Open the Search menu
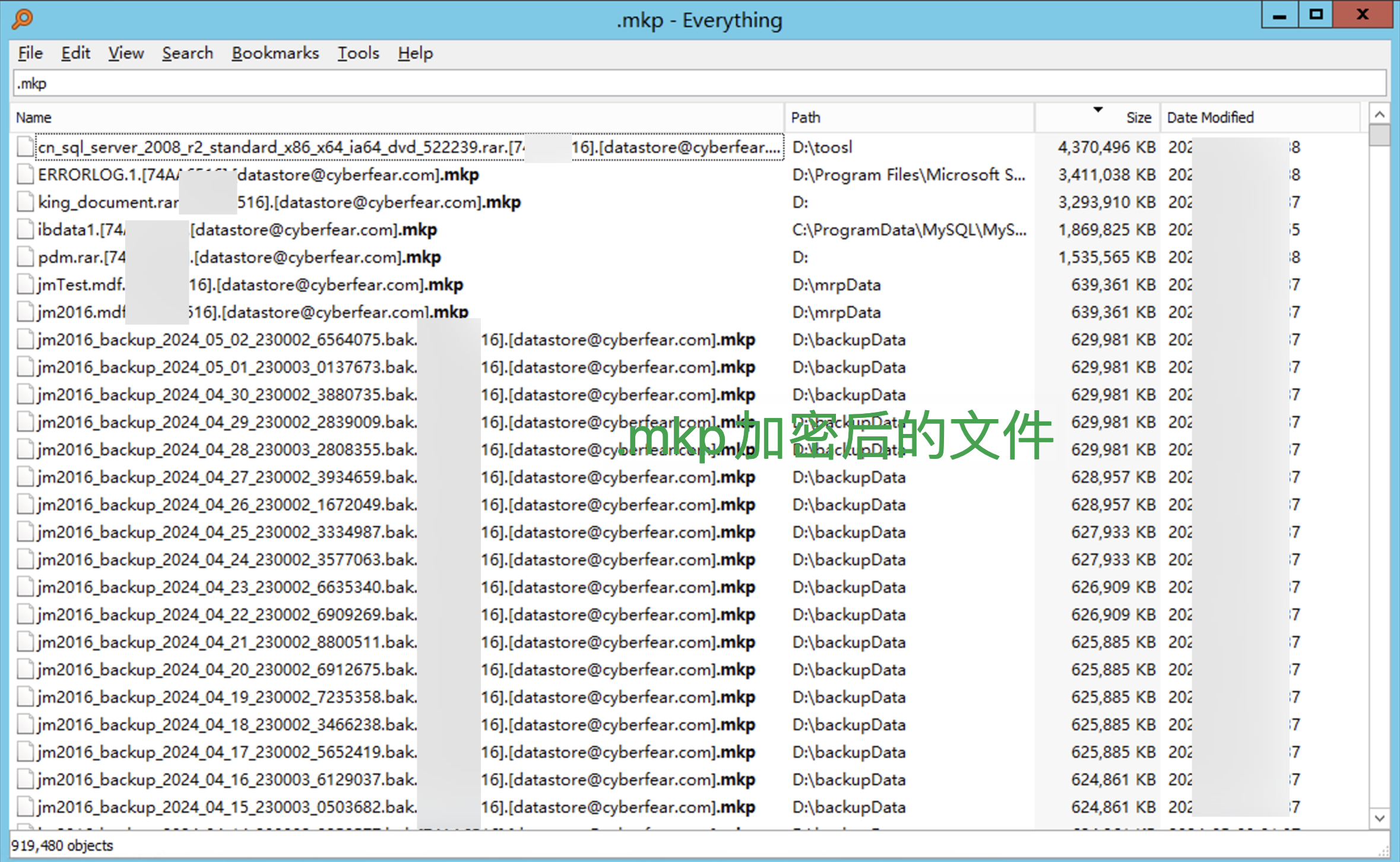This screenshot has width=1400, height=862. pyautogui.click(x=188, y=53)
